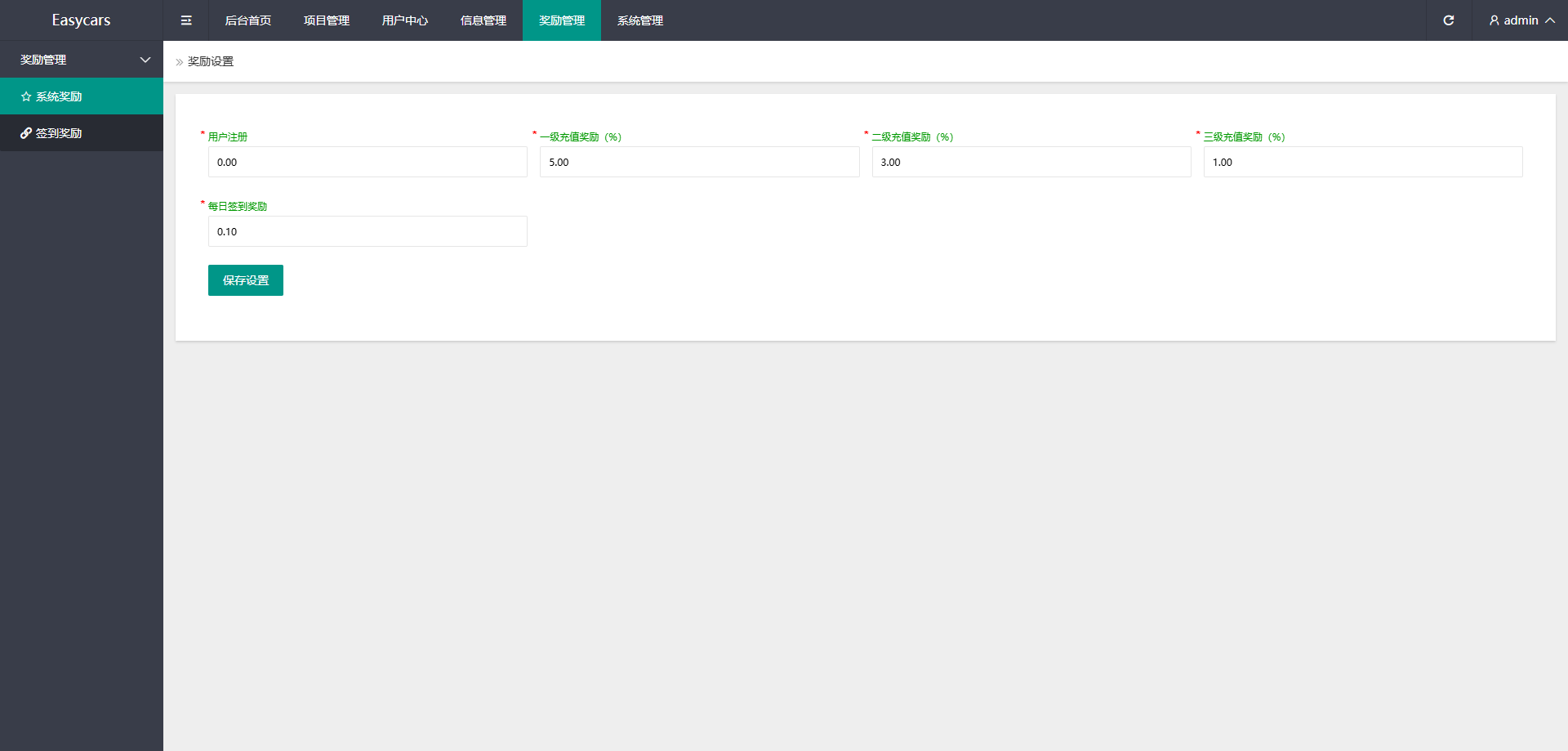This screenshot has width=1568, height=751.
Task: Click the refresh icon in top bar
Action: (x=1448, y=20)
